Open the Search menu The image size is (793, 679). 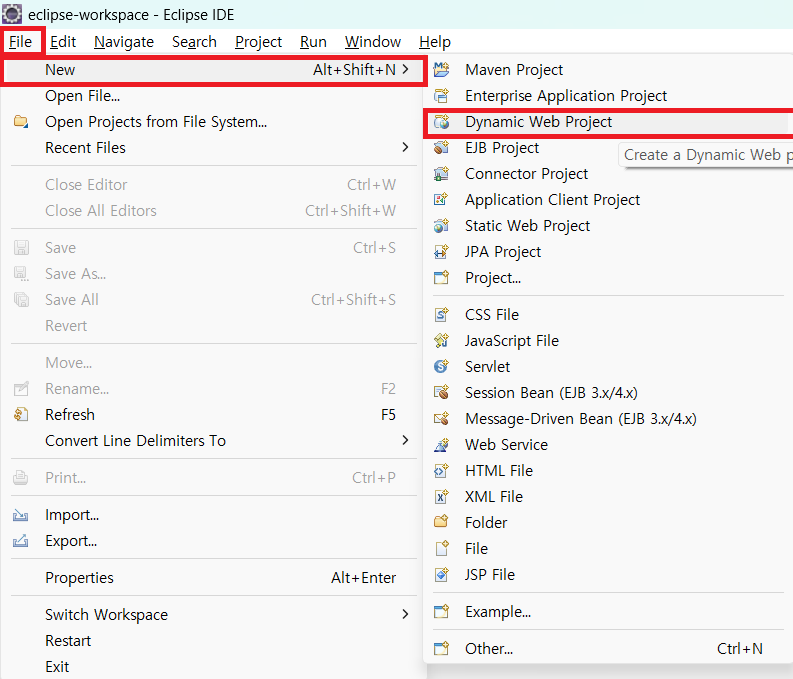[194, 41]
